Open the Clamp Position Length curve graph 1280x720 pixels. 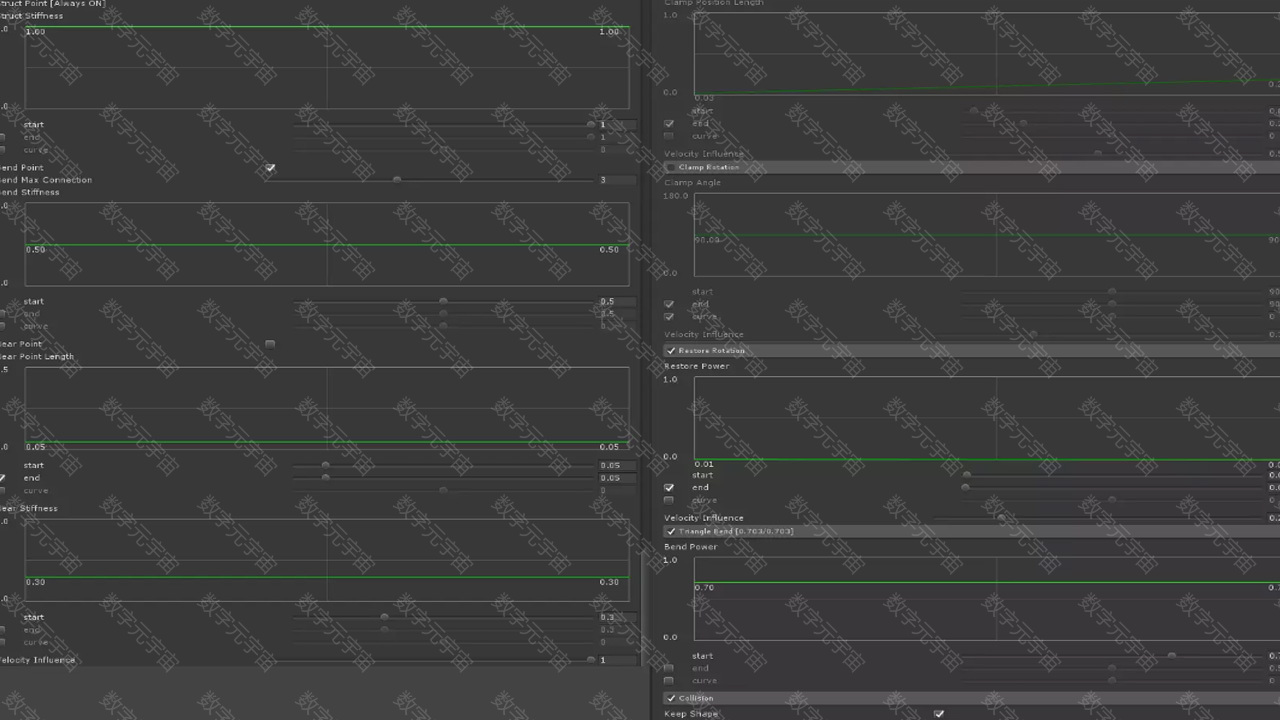pyautogui.click(x=987, y=54)
